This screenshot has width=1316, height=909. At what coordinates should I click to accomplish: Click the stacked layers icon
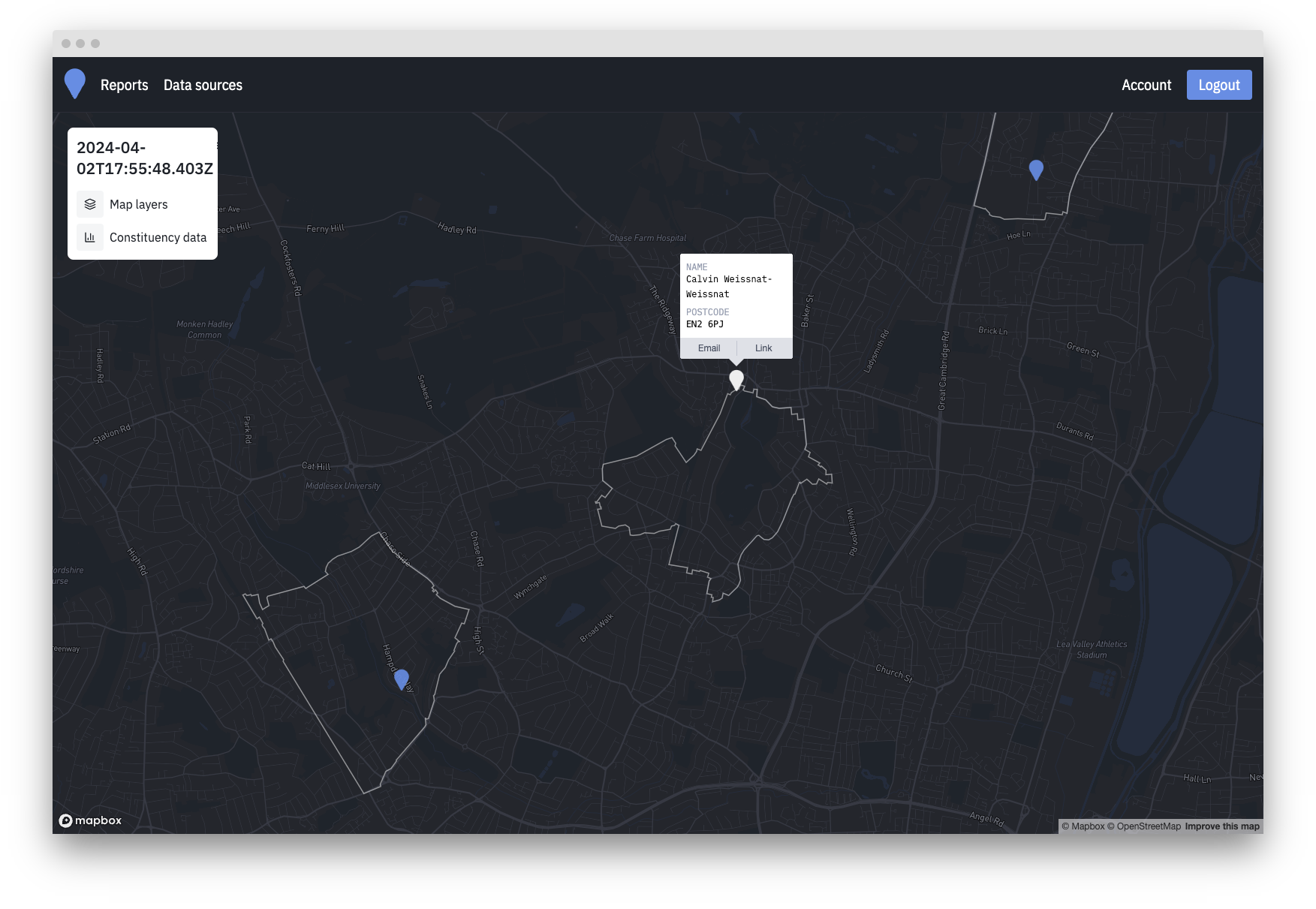click(x=90, y=204)
